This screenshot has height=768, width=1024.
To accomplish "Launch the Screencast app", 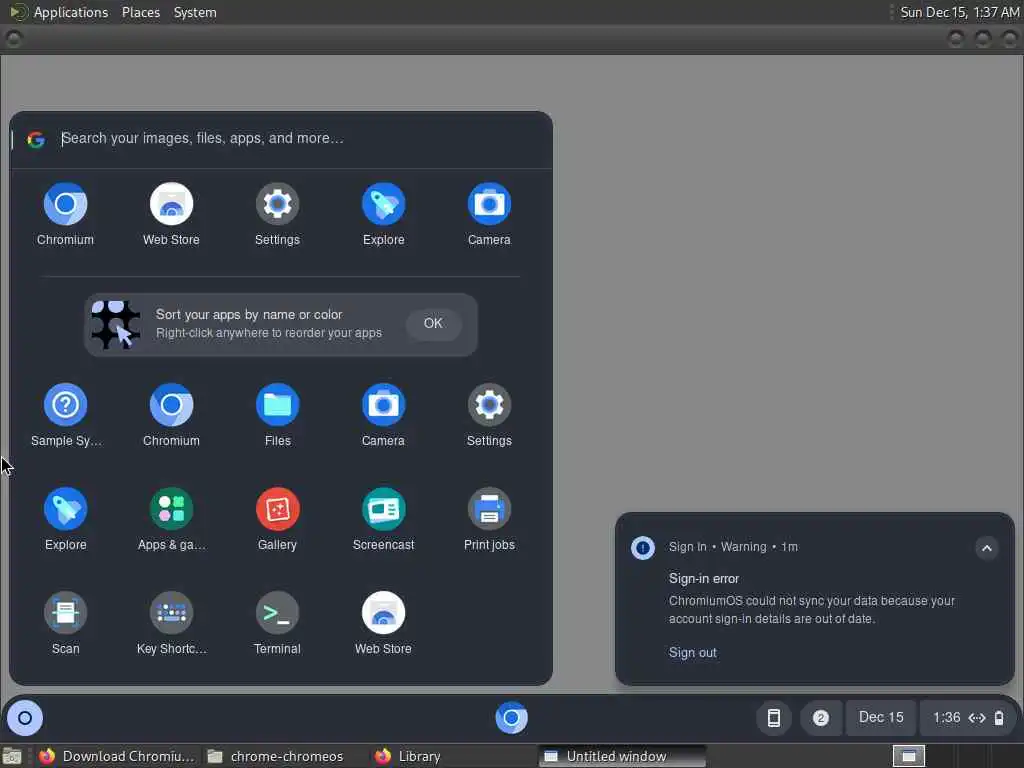I will tap(383, 519).
